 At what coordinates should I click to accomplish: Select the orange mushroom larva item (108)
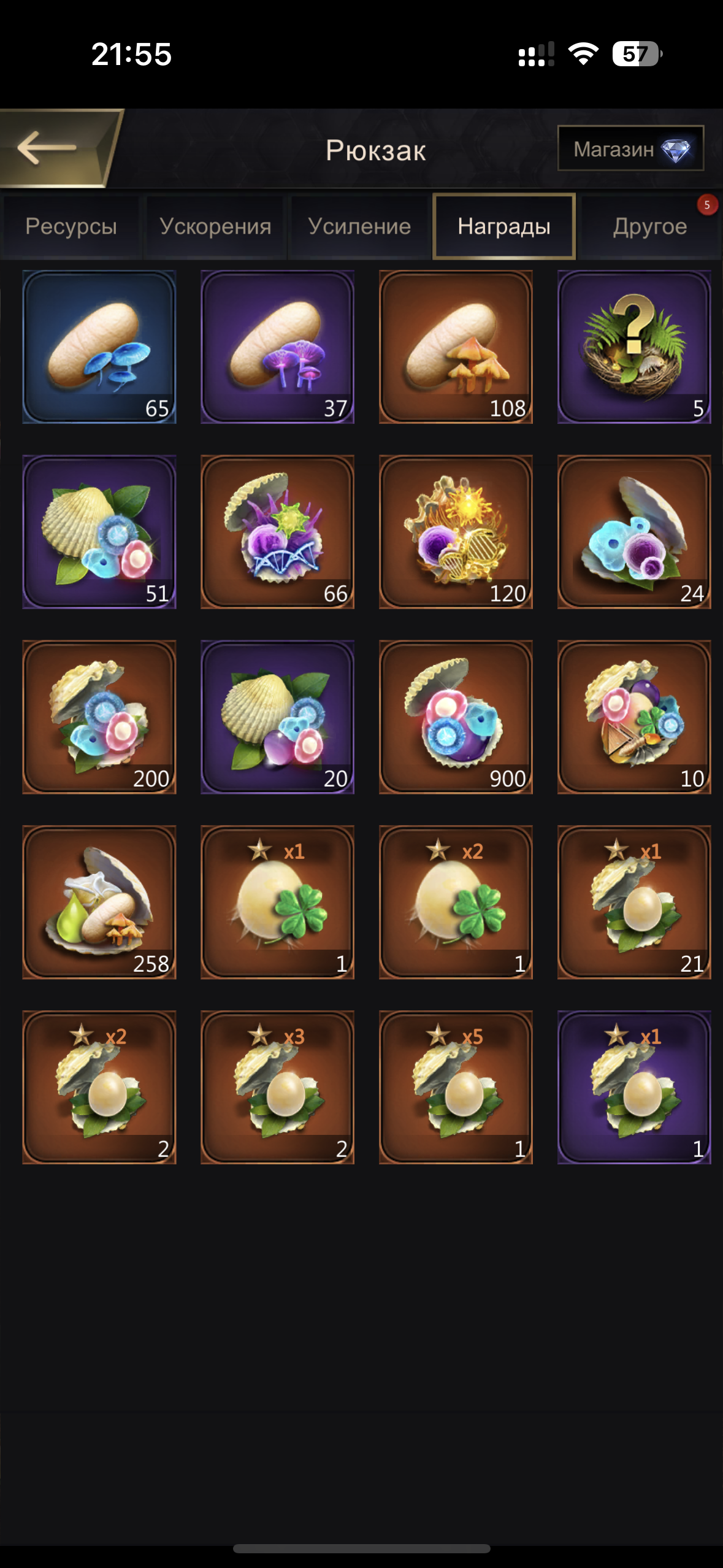(456, 347)
